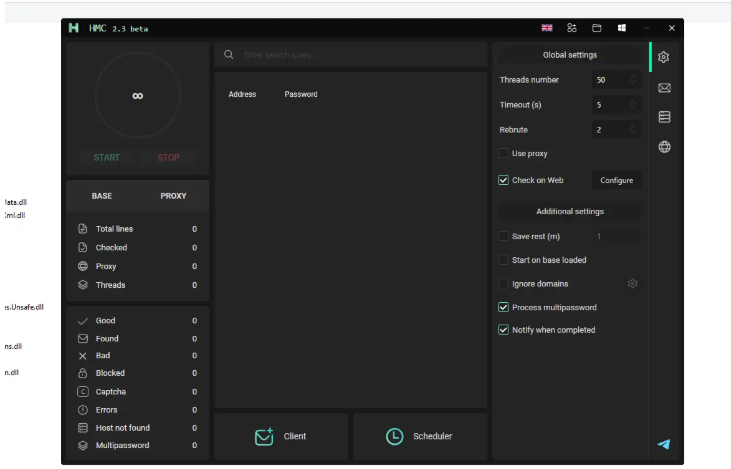Click the Threads layers icon
The height and width of the screenshot is (469, 731).
tap(83, 284)
